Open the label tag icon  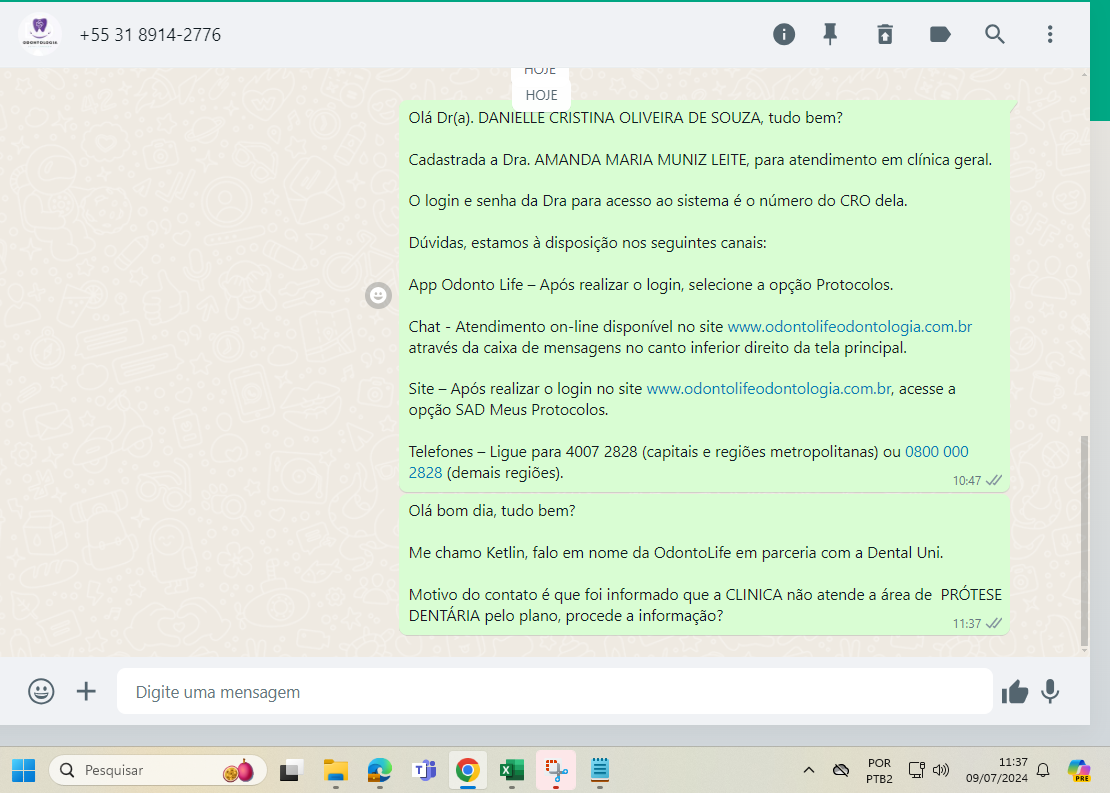940,34
